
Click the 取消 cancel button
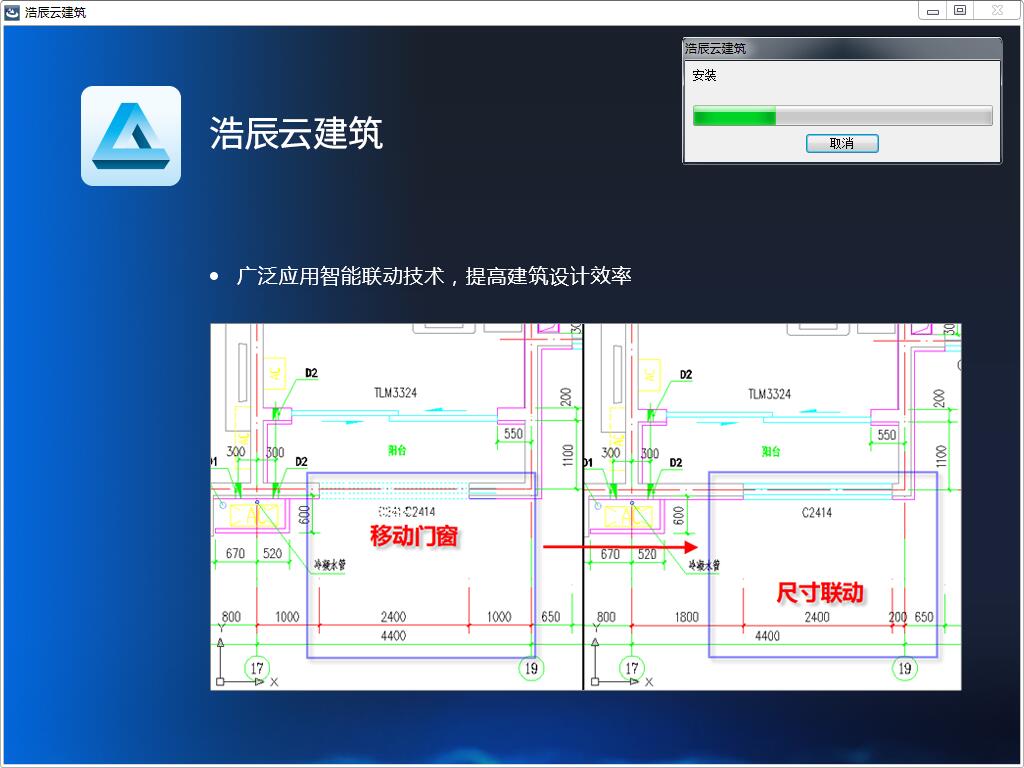click(x=842, y=143)
